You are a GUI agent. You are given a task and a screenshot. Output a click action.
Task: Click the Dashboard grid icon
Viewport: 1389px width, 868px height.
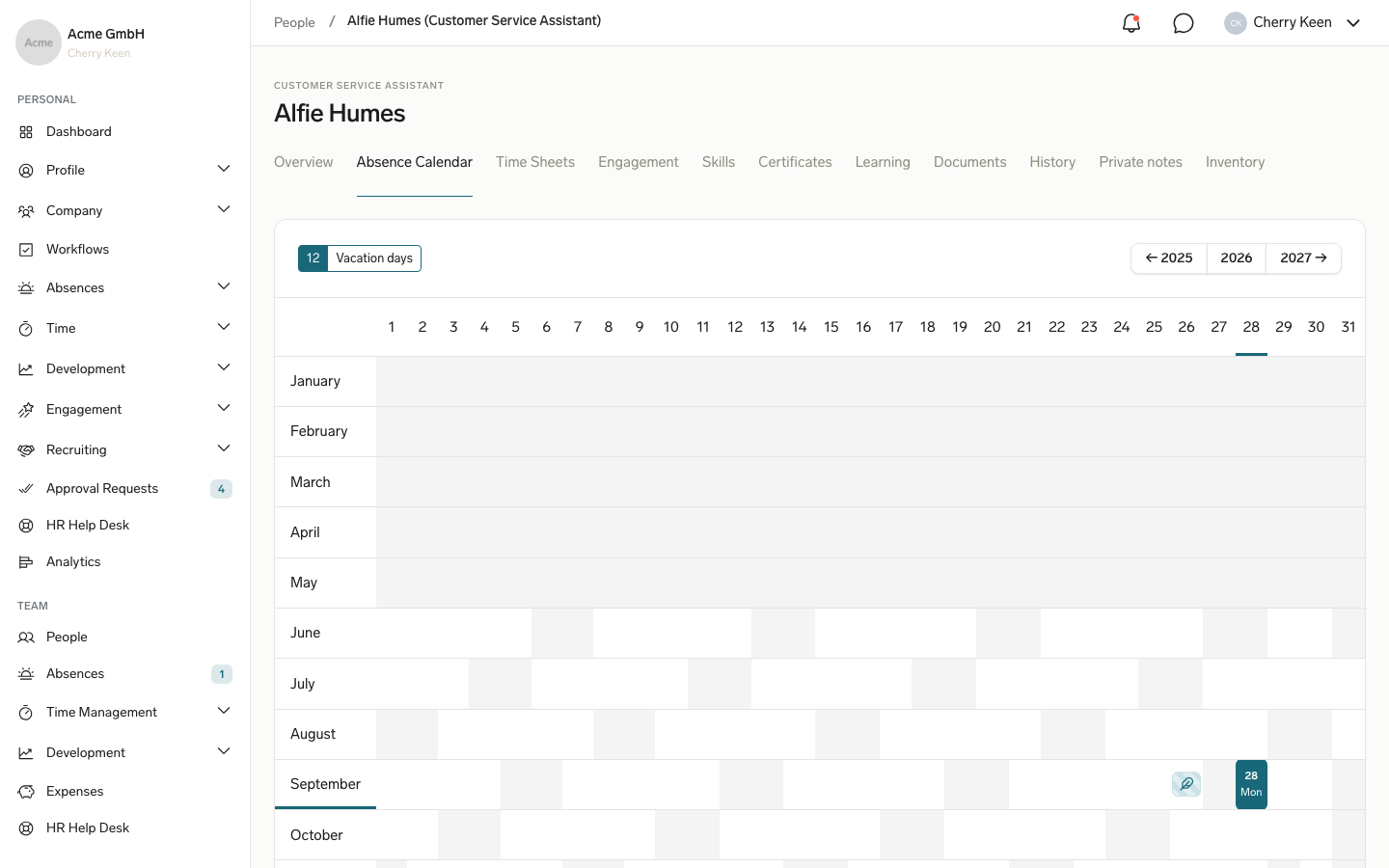point(26,132)
